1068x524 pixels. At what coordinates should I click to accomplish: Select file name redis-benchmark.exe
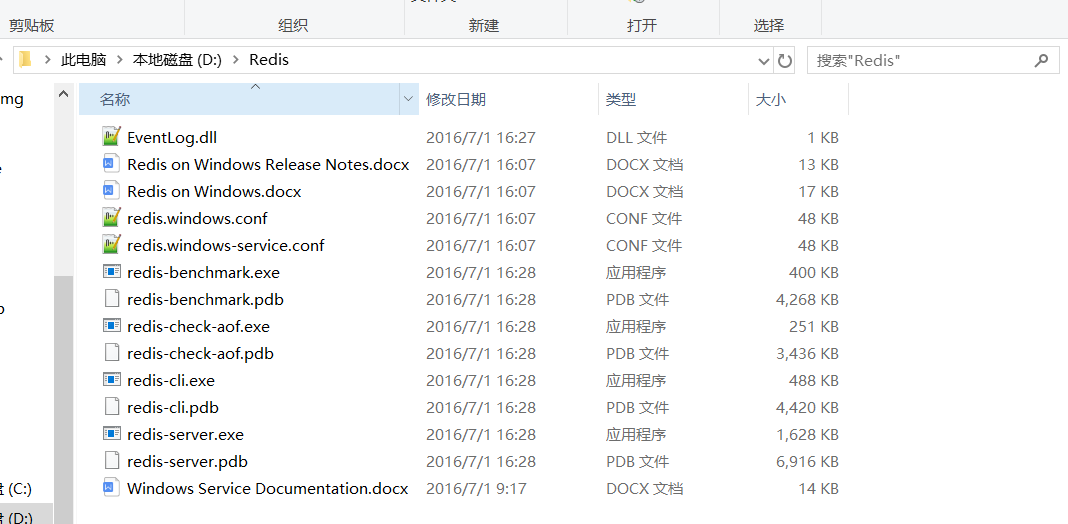203,273
